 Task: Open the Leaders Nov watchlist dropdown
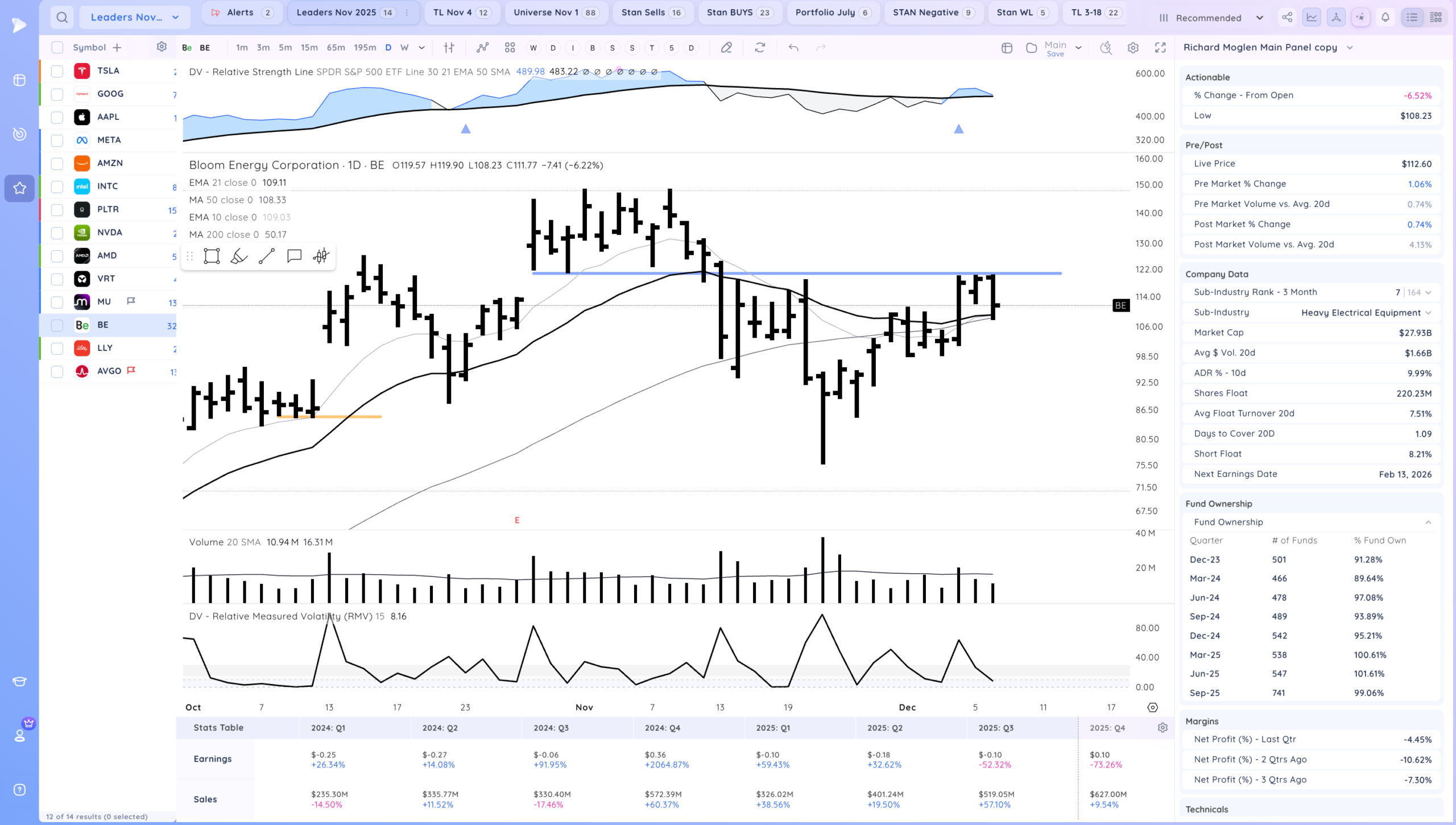pos(135,17)
